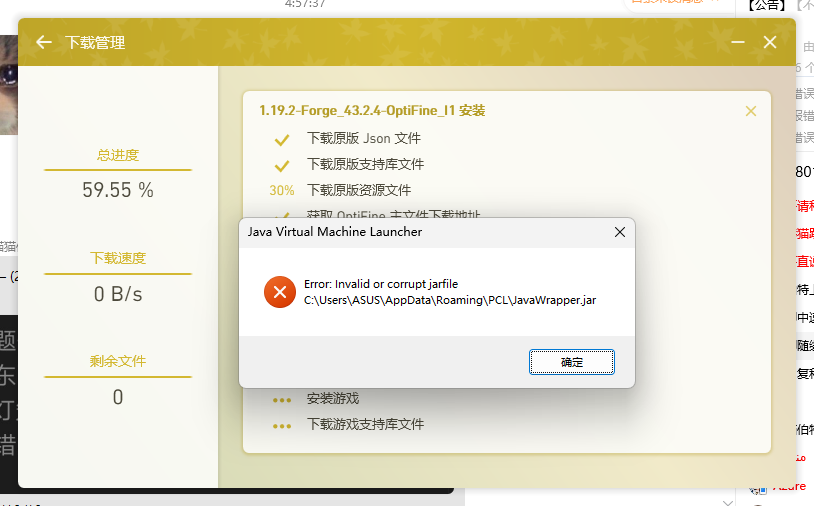Screen dimensions: 814x506
Task: Click the 1.19.2-Forge_43.2.4-OptiFine_I1 安装 title
Action: tap(372, 111)
